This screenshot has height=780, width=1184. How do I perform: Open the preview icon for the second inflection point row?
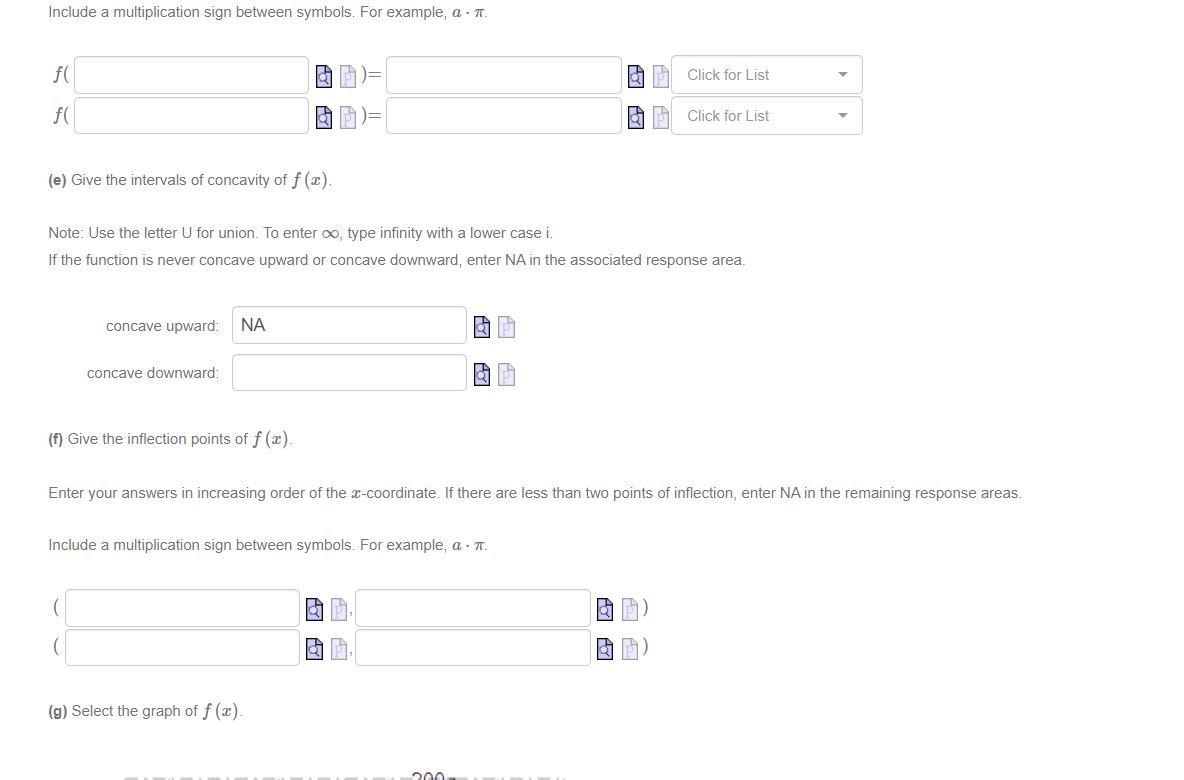click(x=315, y=646)
